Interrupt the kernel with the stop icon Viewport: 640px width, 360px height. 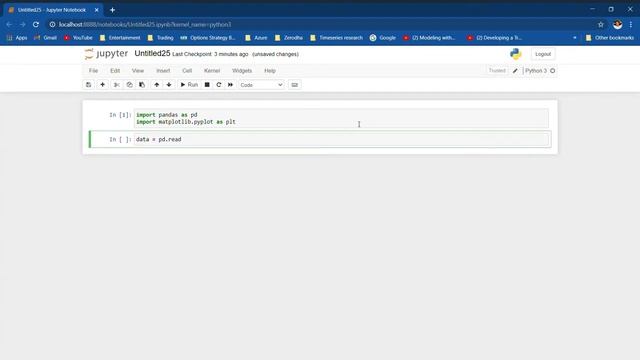(207, 85)
